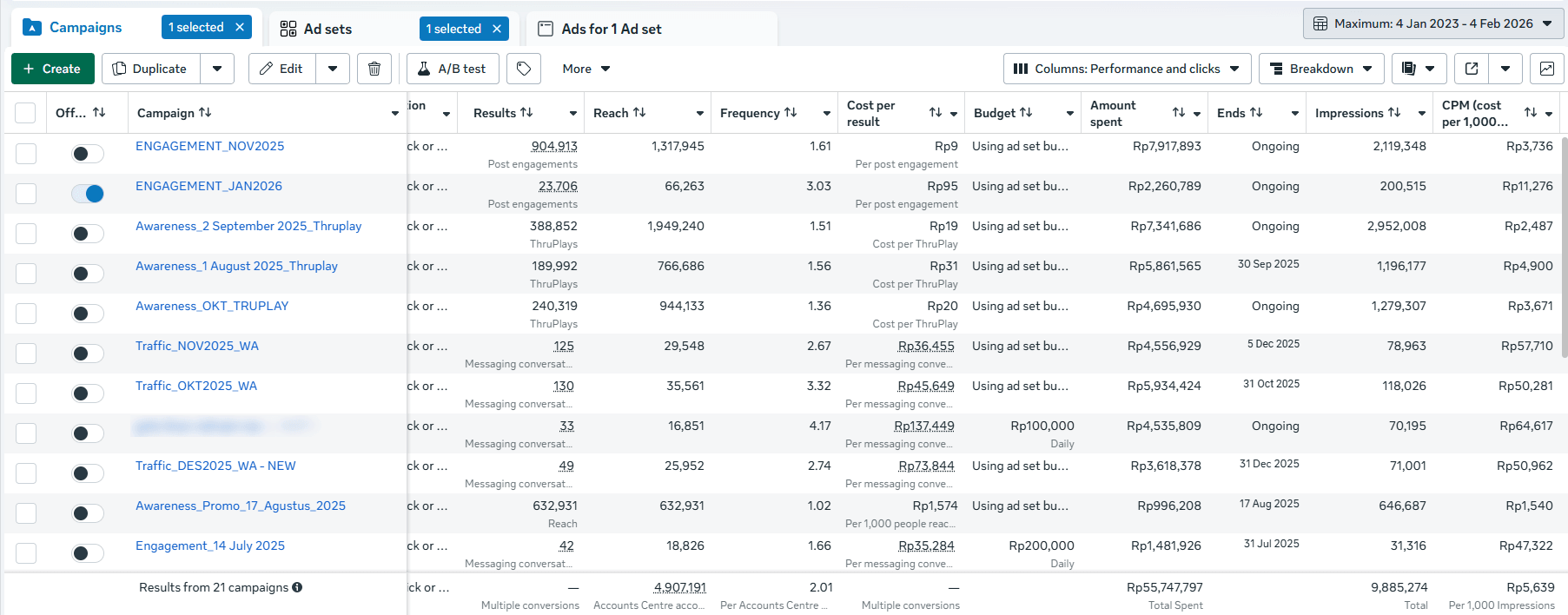This screenshot has height=615, width=1568.
Task: Click the 904,913 results value
Action: (554, 146)
